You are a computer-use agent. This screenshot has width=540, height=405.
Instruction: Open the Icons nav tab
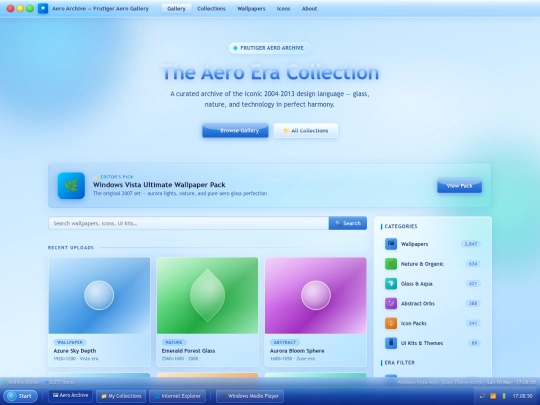[283, 9]
